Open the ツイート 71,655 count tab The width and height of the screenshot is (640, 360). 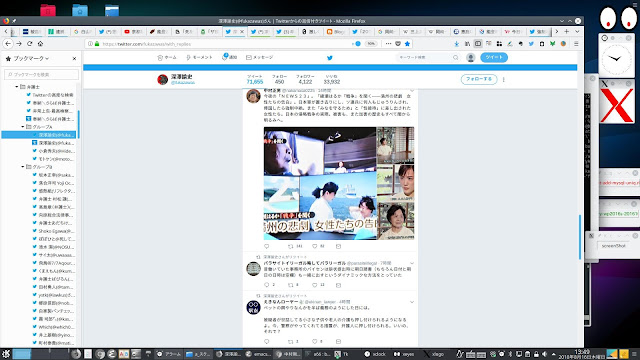pyautogui.click(x=255, y=79)
